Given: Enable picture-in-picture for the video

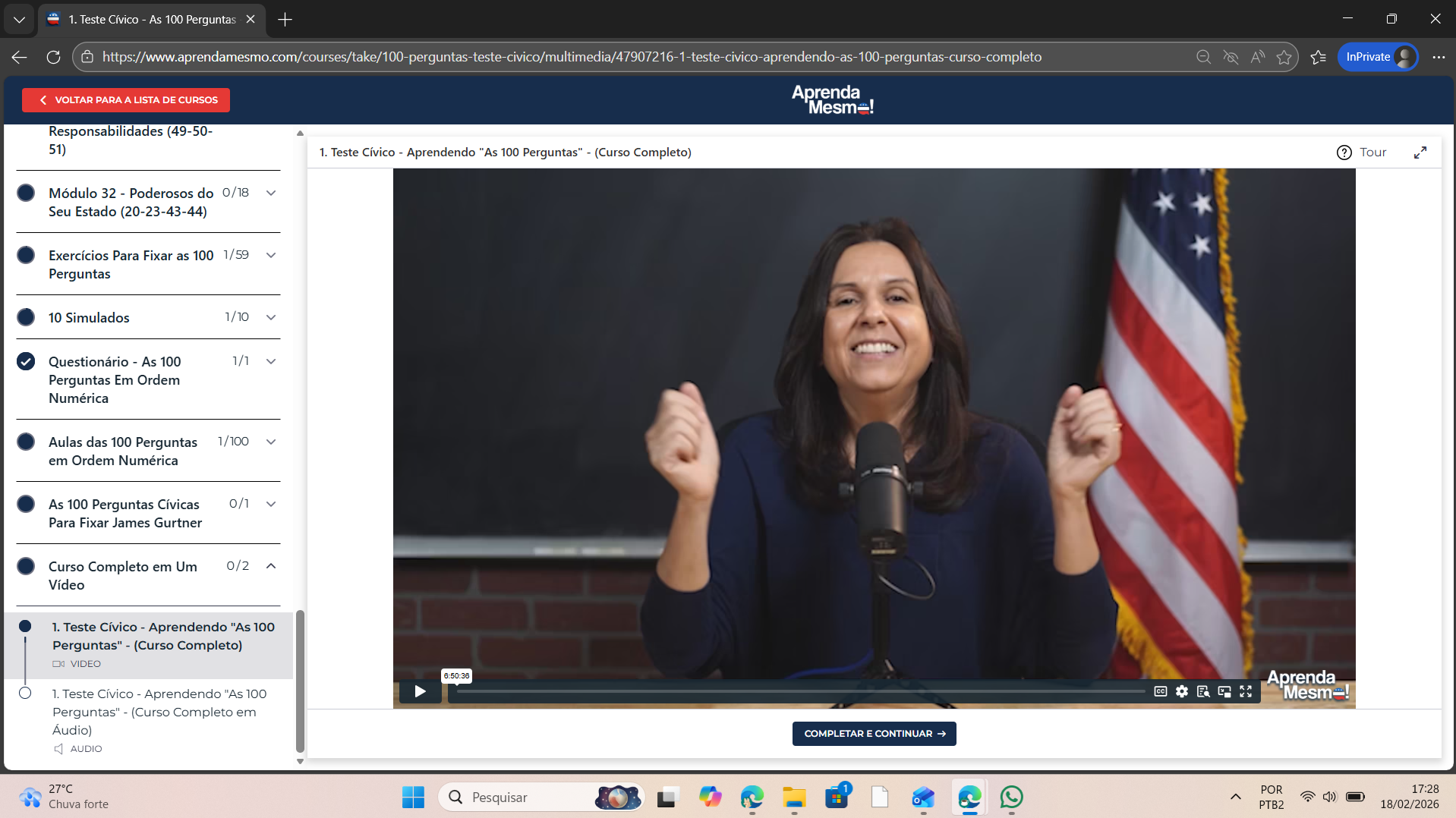Looking at the screenshot, I should [x=1224, y=691].
